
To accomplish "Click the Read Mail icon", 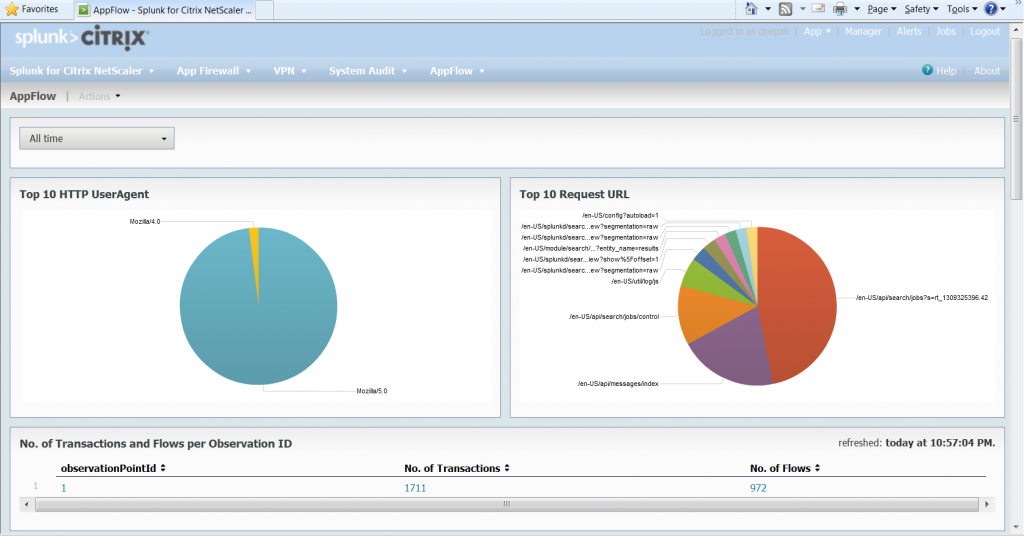I will click(818, 9).
